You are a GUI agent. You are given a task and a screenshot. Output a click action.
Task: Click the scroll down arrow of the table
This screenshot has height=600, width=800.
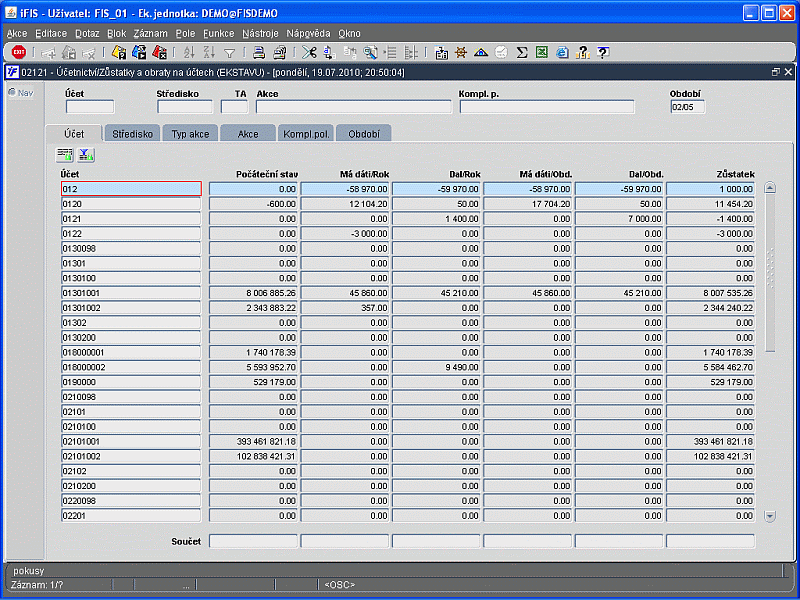770,516
